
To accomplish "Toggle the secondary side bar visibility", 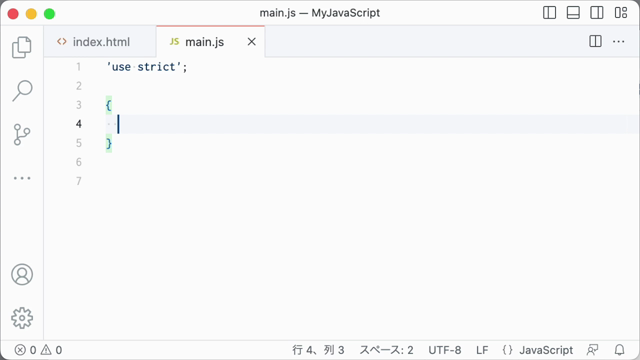I will pyautogui.click(x=597, y=13).
